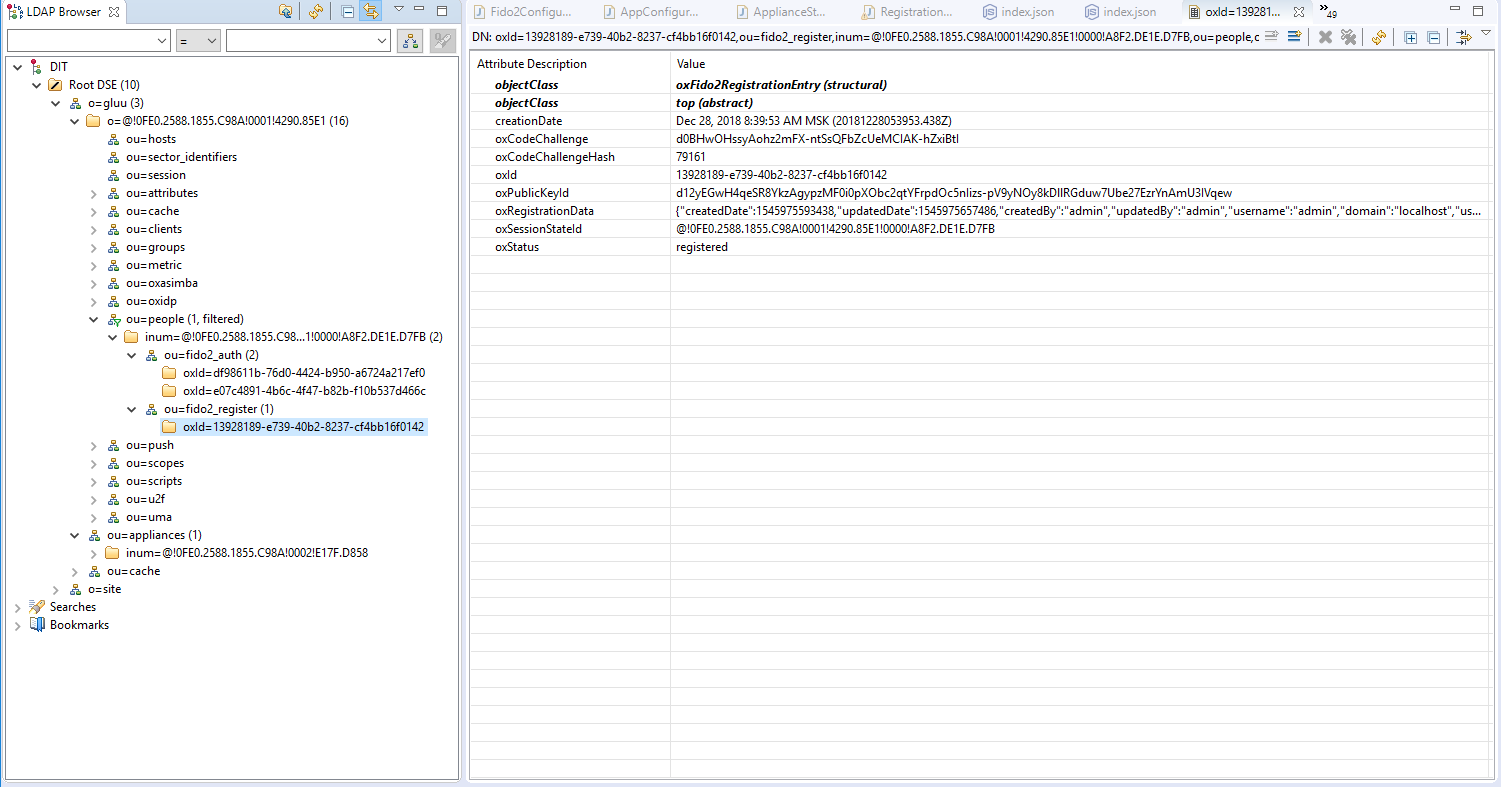Screen dimensions: 1501x787
Task: Collapse the ou=fido2_auth node
Action: point(132,355)
